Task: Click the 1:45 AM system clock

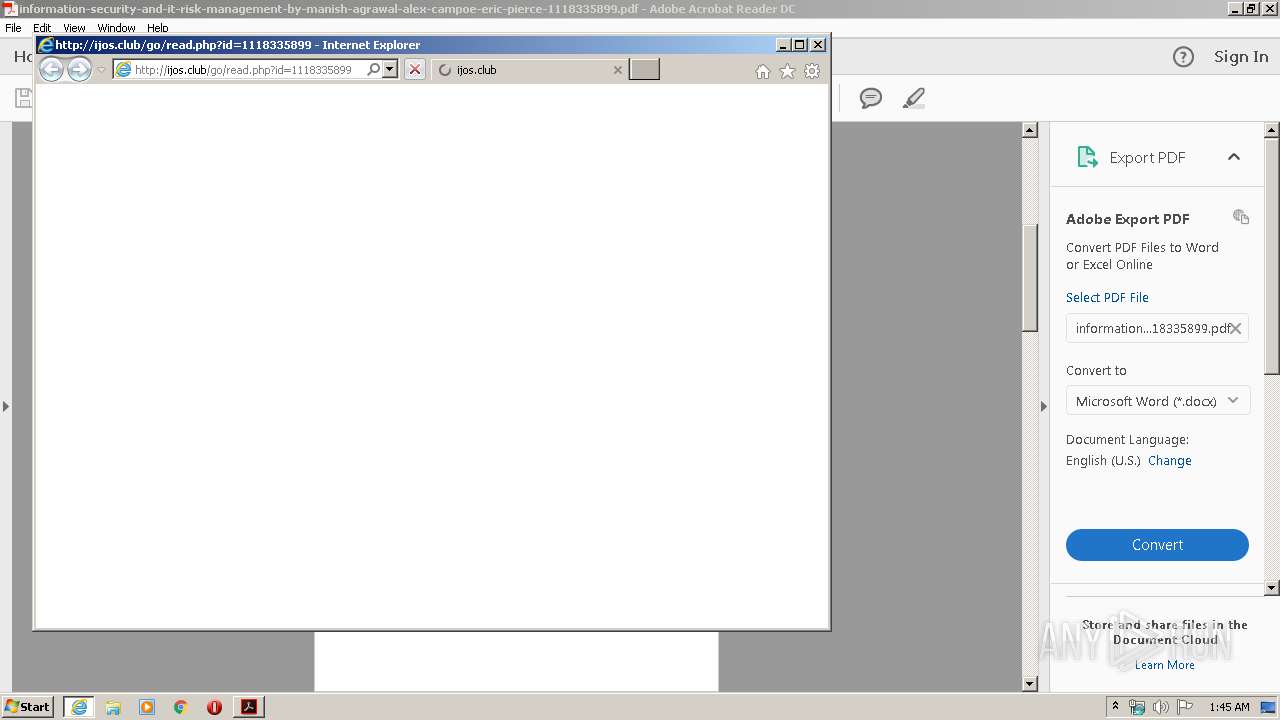Action: coord(1229,707)
